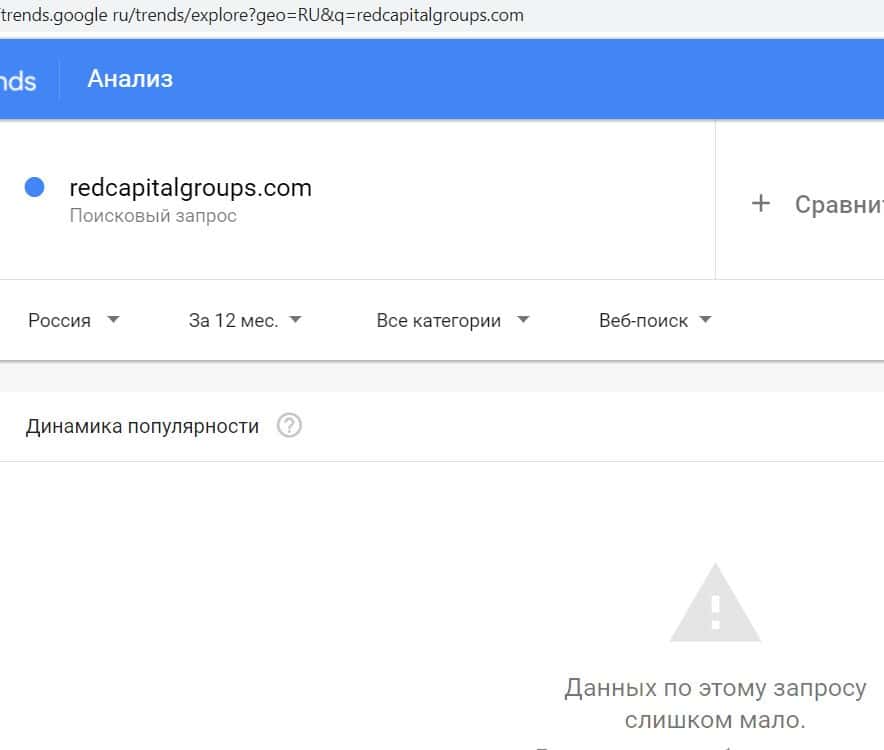This screenshot has height=750, width=884.
Task: Edit the redcapitalgroups.com search term
Action: [x=190, y=187]
